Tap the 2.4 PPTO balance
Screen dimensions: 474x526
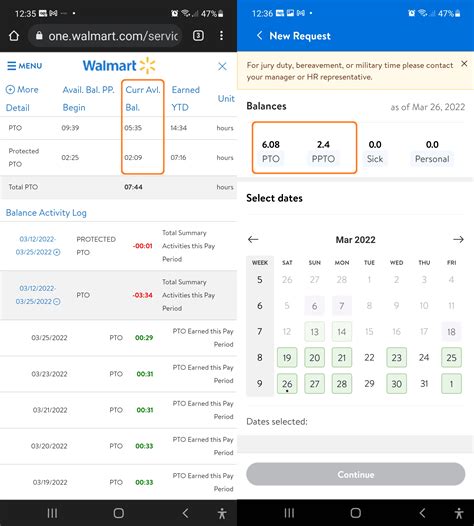point(323,152)
